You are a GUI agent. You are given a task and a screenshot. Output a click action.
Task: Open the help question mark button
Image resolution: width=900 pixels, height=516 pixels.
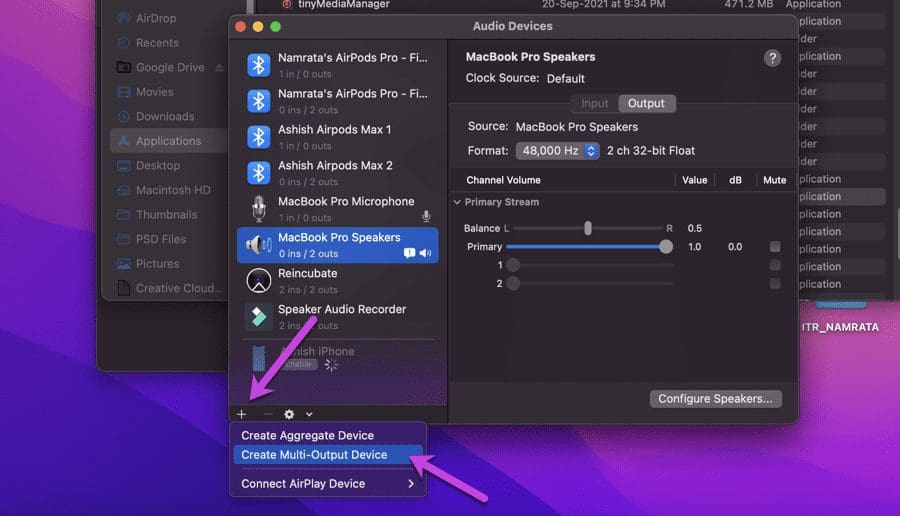772,58
